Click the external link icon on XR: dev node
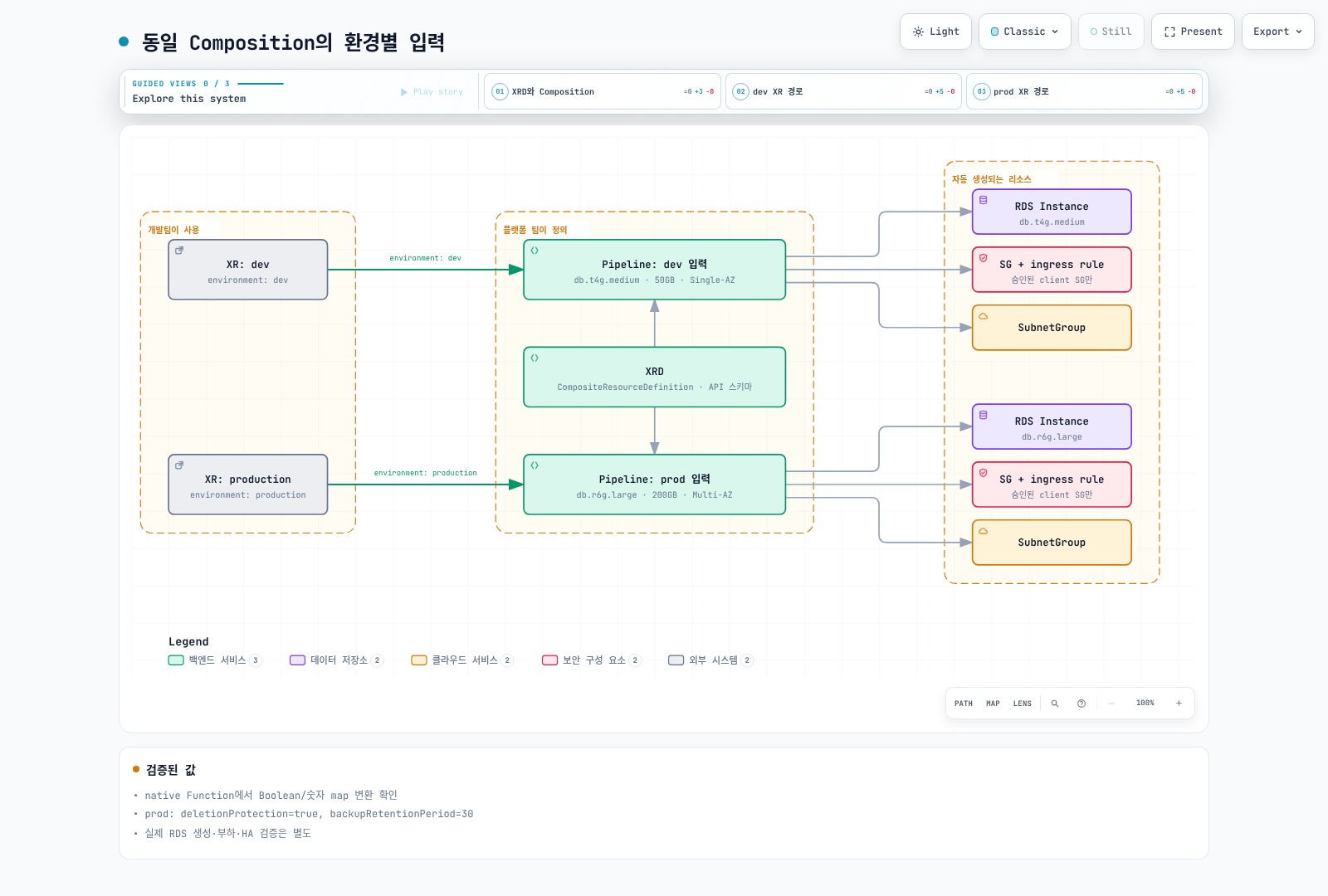Image resolution: width=1328 pixels, height=896 pixels. [179, 251]
